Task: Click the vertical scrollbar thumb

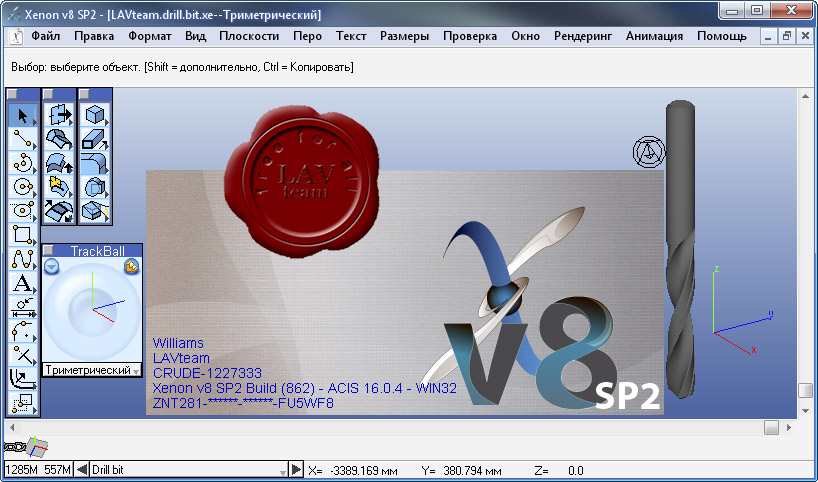Action: point(805,390)
